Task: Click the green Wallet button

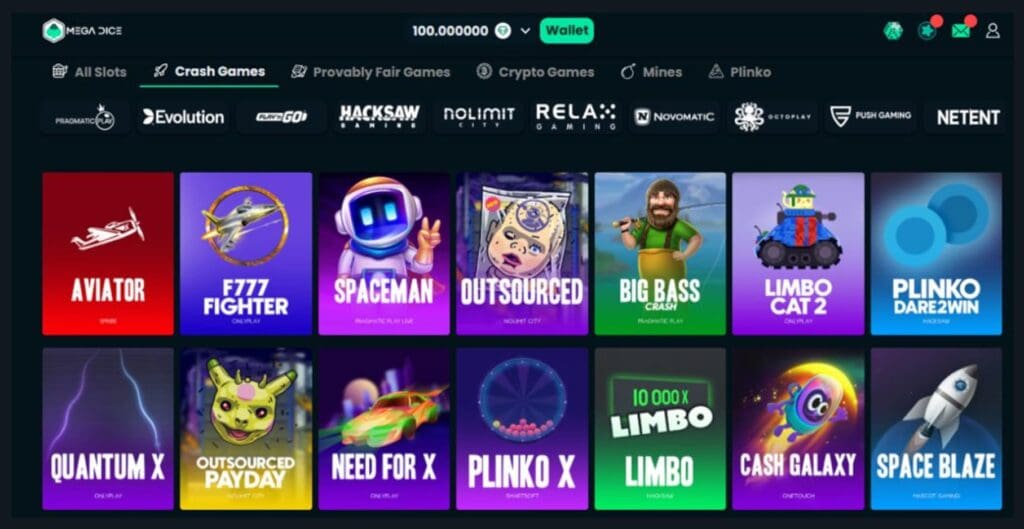Action: click(567, 31)
